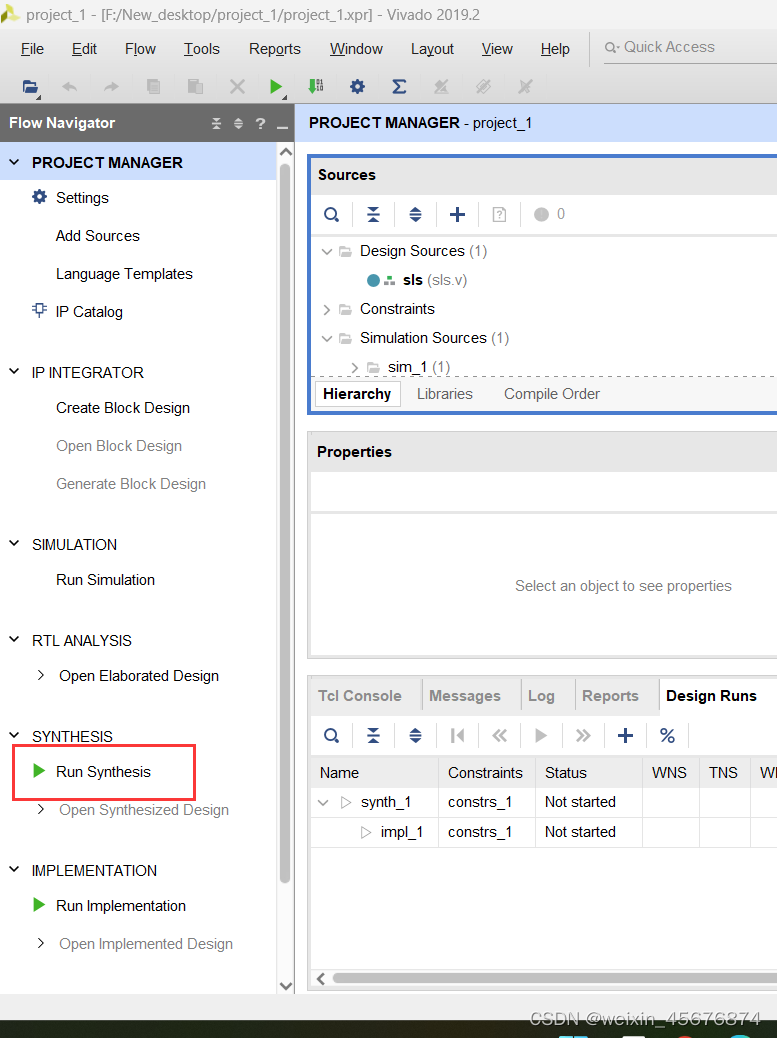777x1038 pixels.
Task: Open the File menu
Action: pyautogui.click(x=32, y=49)
